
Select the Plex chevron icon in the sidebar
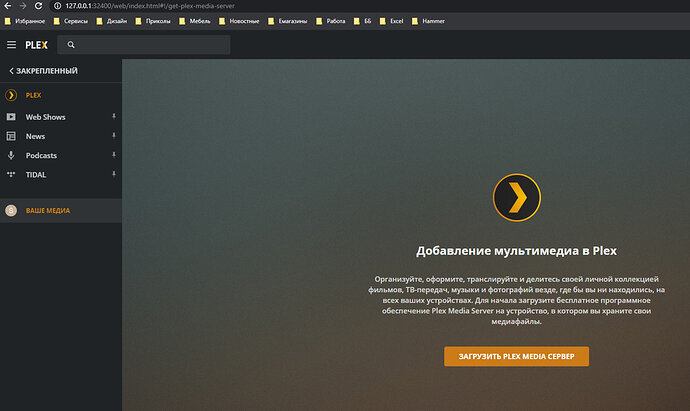click(11, 95)
